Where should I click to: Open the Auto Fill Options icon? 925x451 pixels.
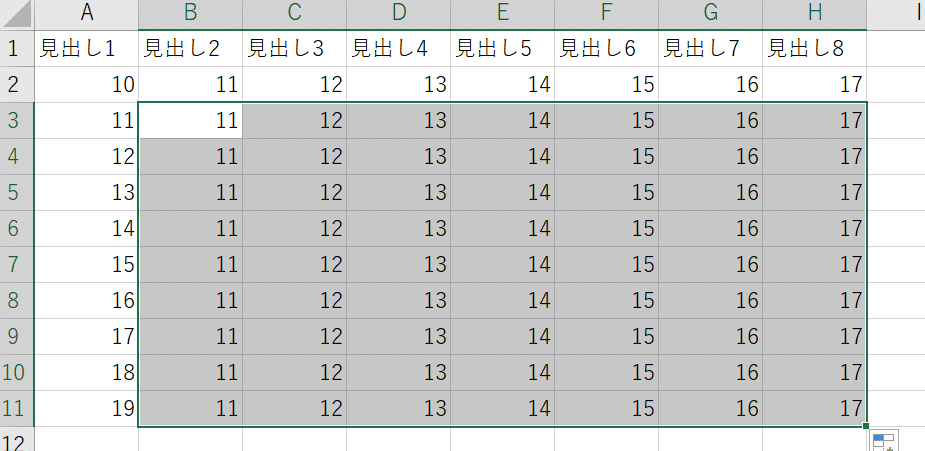(884, 440)
